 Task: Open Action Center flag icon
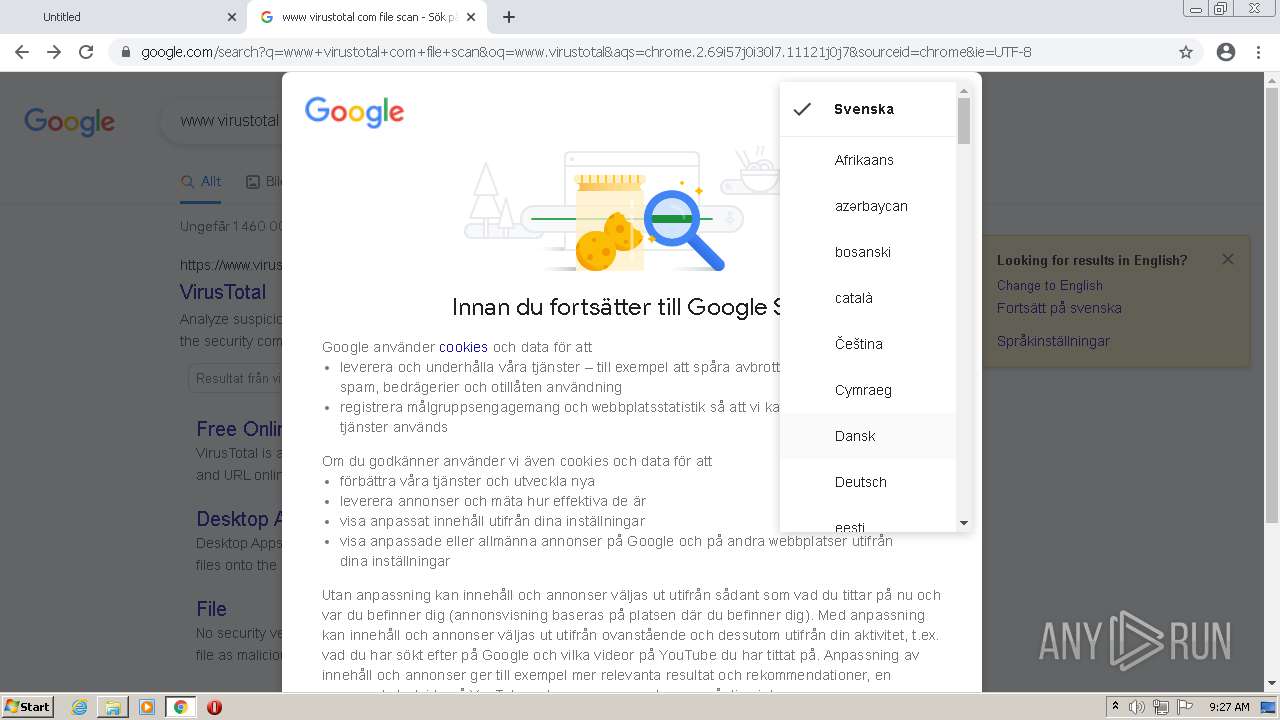[1185, 707]
